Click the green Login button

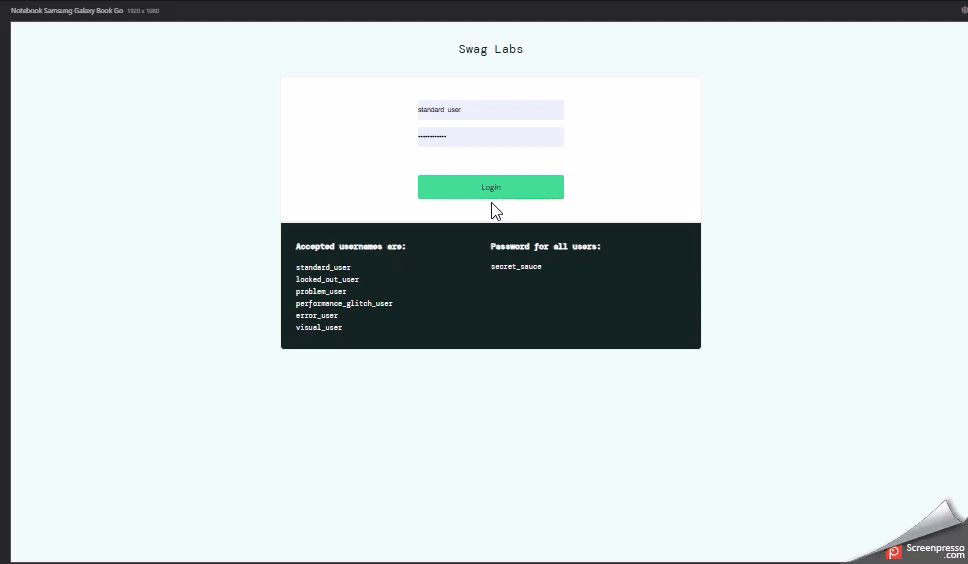[x=491, y=187]
